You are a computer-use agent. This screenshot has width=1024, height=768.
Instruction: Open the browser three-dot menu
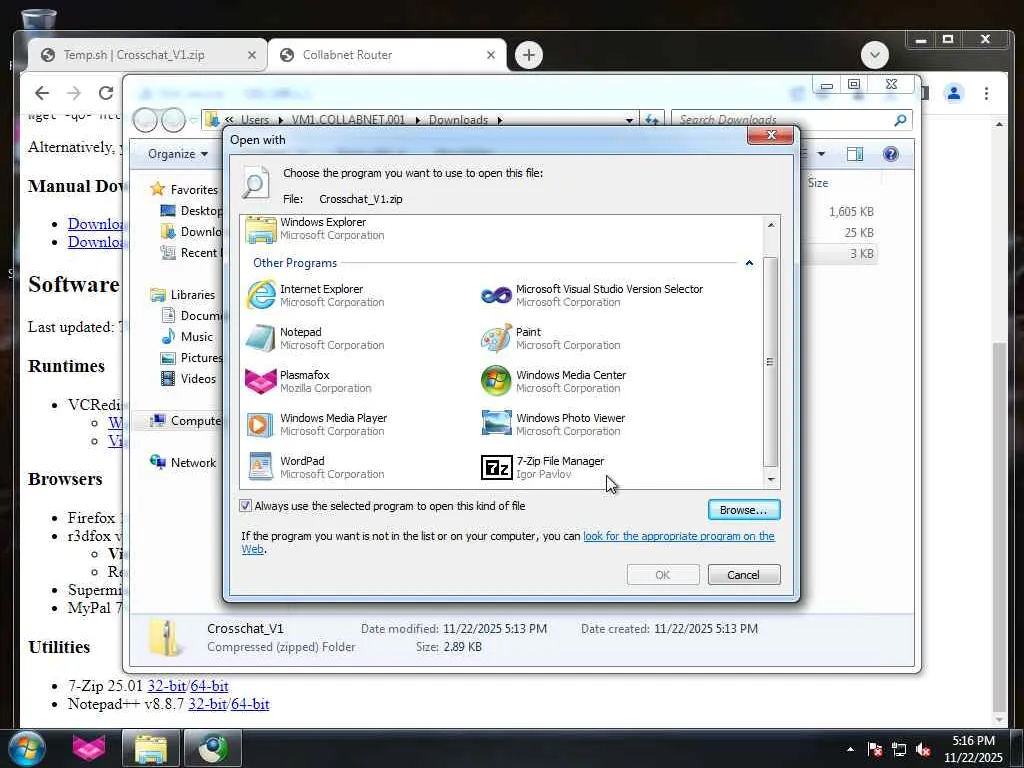(986, 93)
